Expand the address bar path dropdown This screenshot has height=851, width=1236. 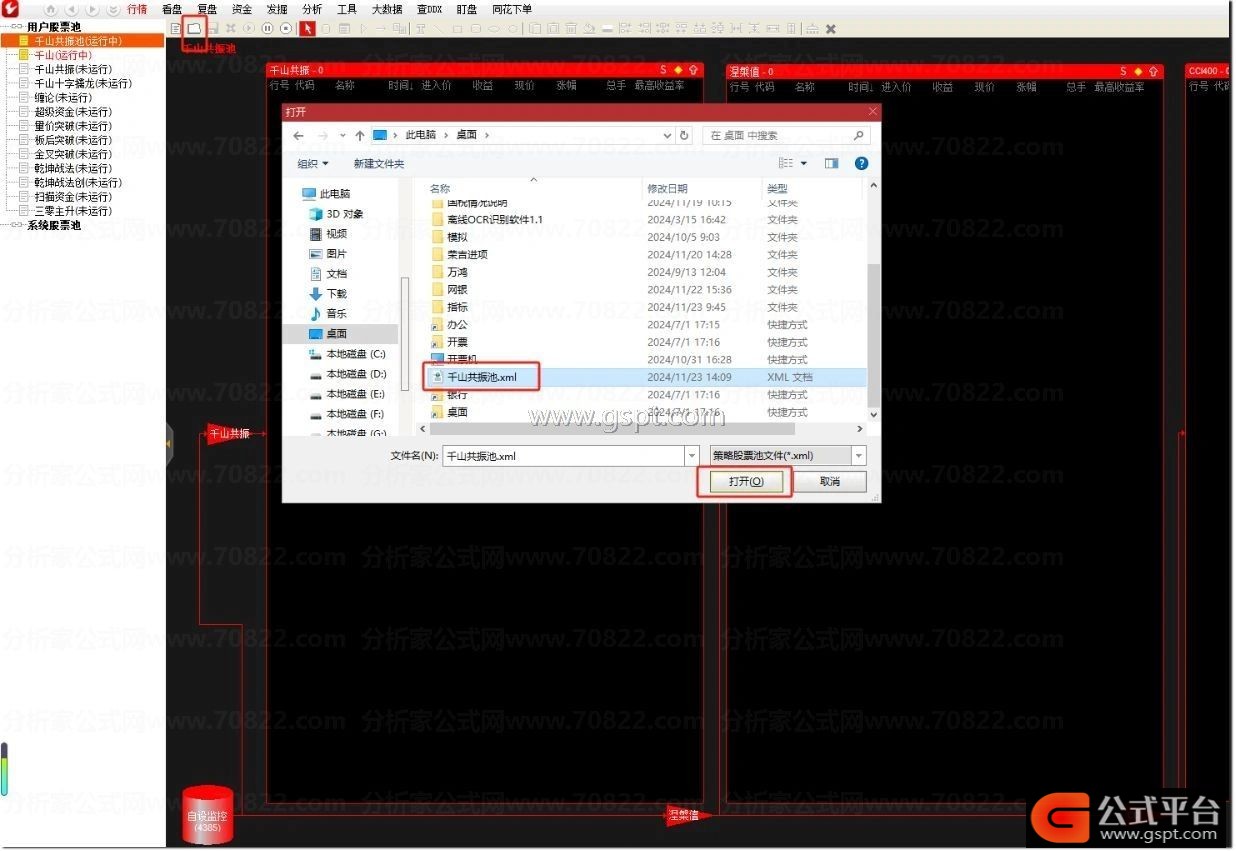667,135
